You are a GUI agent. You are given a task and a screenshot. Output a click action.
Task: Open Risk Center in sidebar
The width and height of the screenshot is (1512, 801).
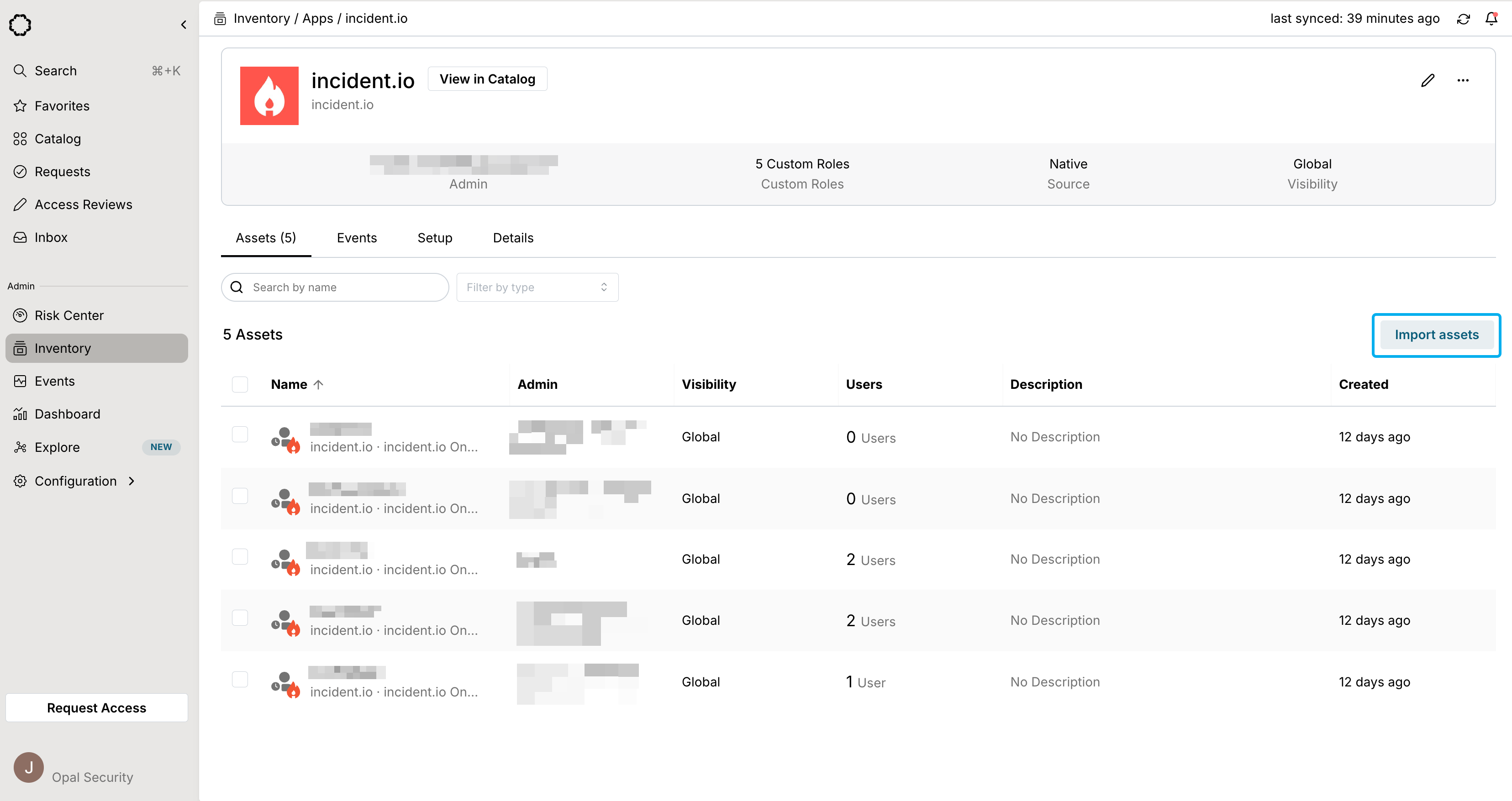68,315
